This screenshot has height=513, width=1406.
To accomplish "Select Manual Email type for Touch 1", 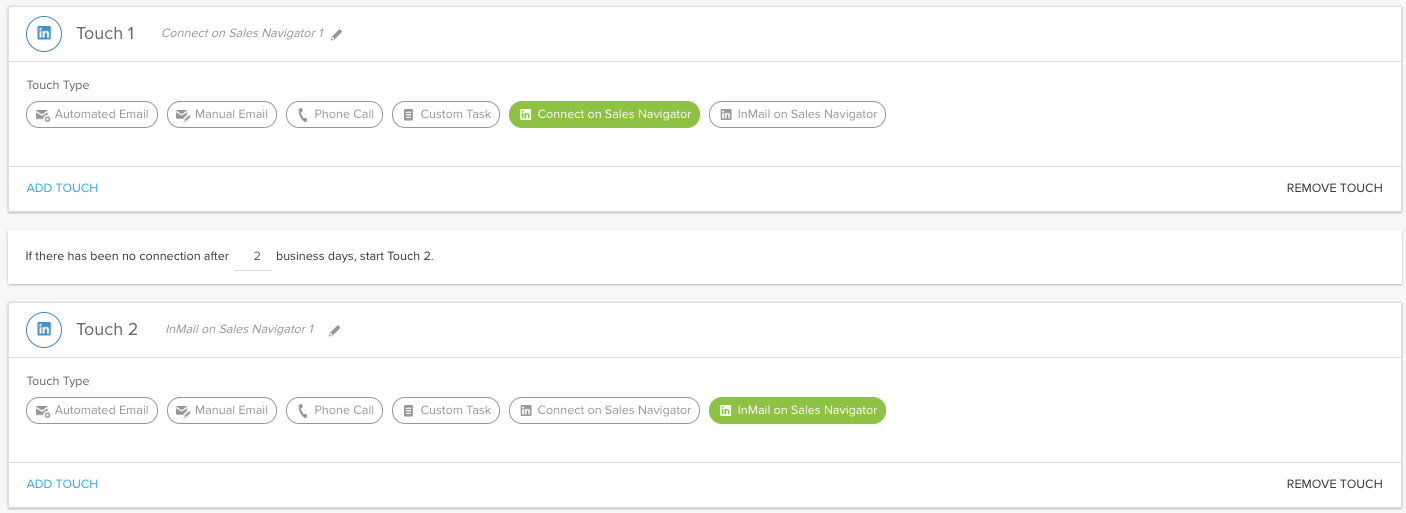I will (x=222, y=115).
